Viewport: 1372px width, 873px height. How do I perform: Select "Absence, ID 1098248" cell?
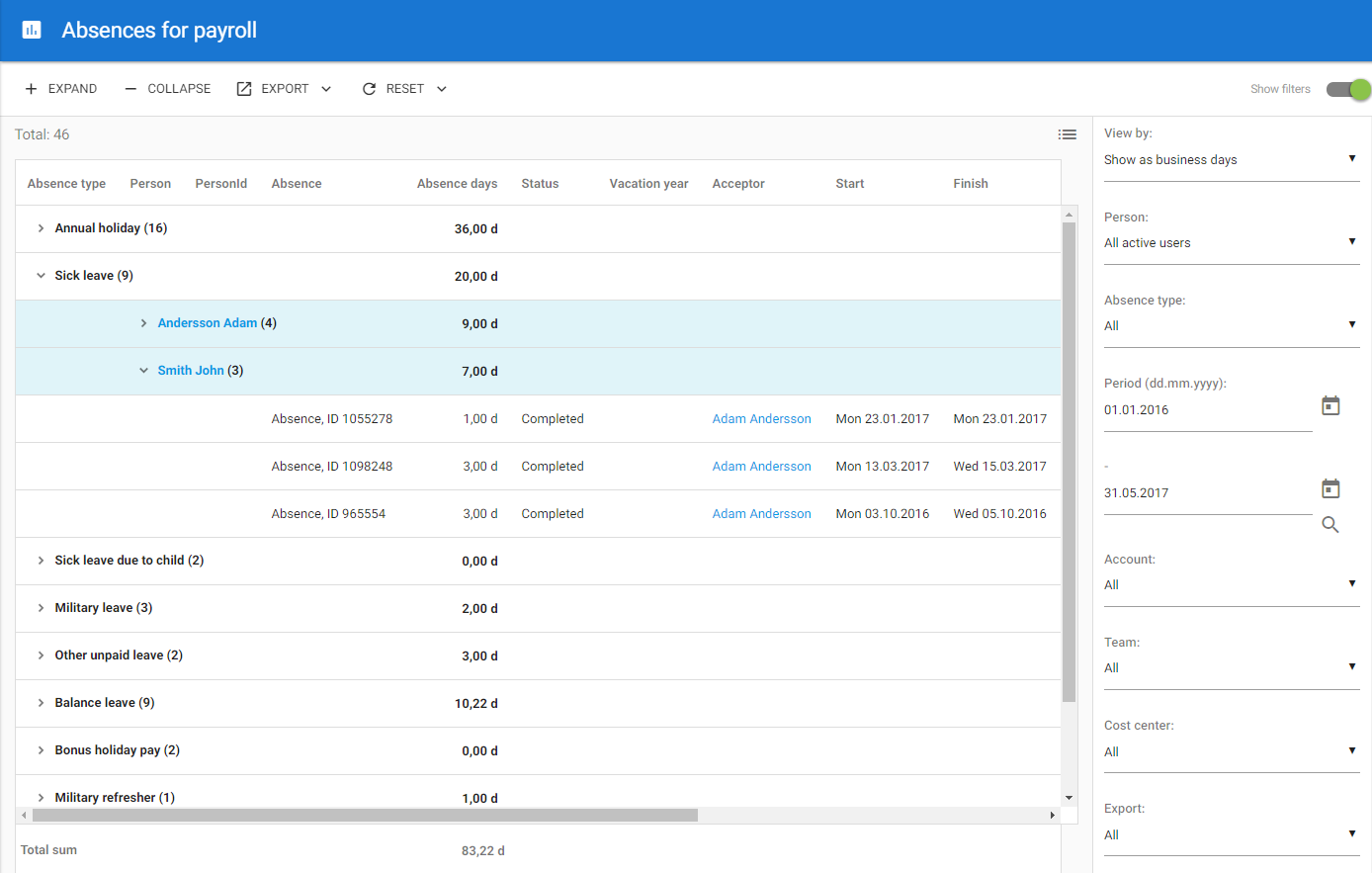[332, 467]
